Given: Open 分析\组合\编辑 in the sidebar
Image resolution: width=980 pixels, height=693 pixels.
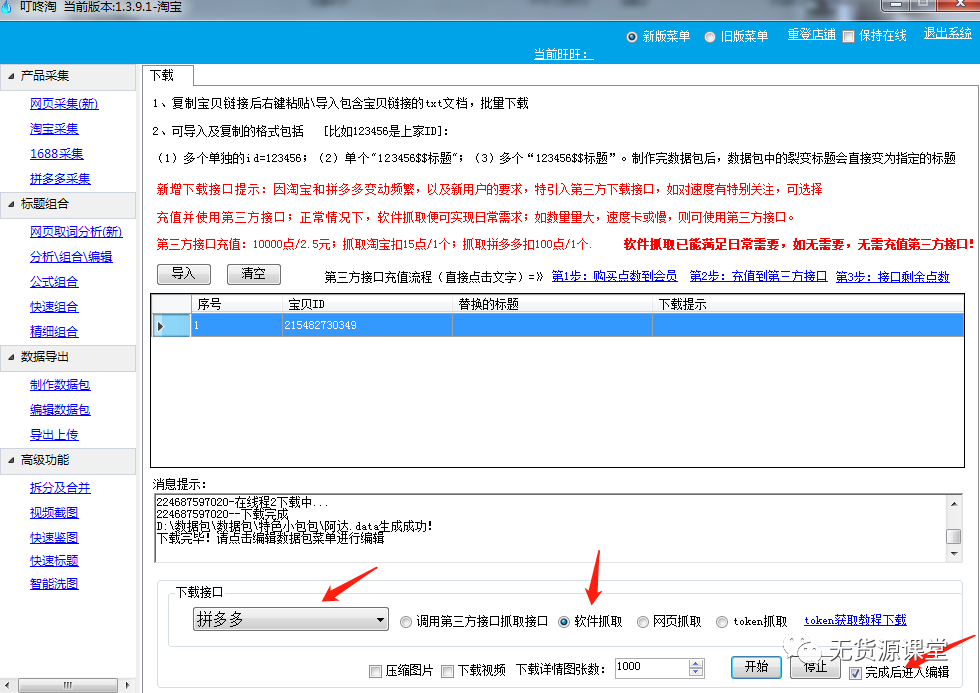Looking at the screenshot, I should click(x=71, y=257).
